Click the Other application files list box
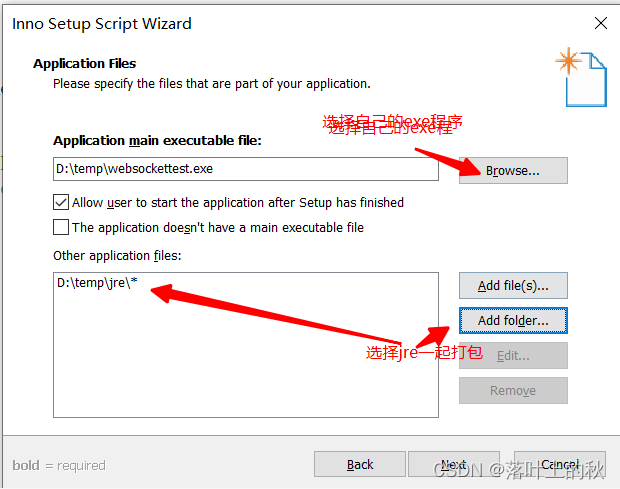Image resolution: width=620 pixels, height=489 pixels. click(246, 345)
